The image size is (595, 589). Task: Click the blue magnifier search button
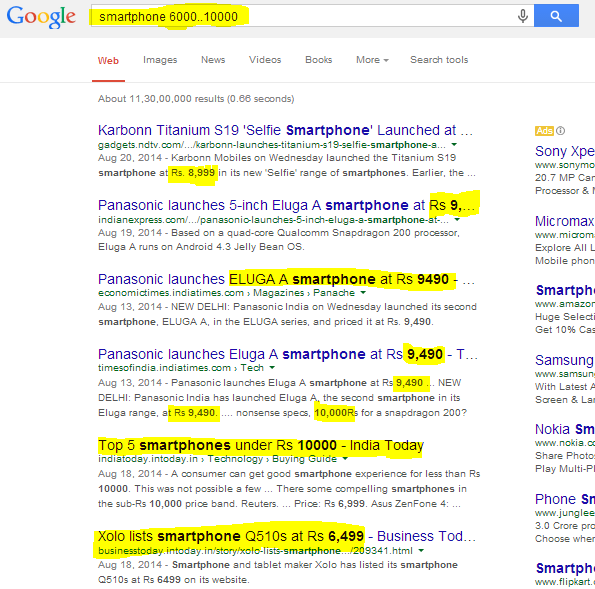tap(556, 16)
